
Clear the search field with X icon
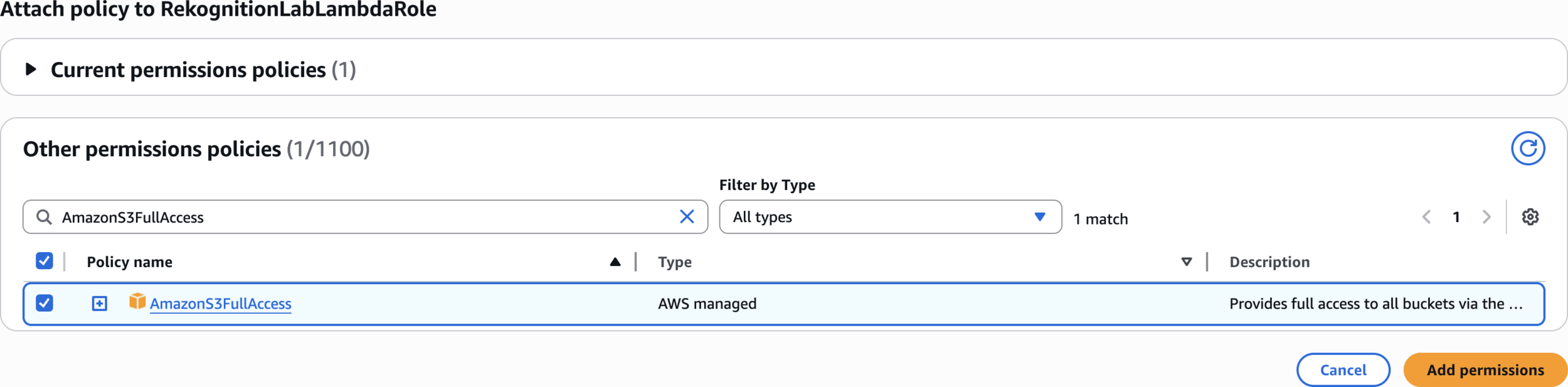tap(687, 217)
